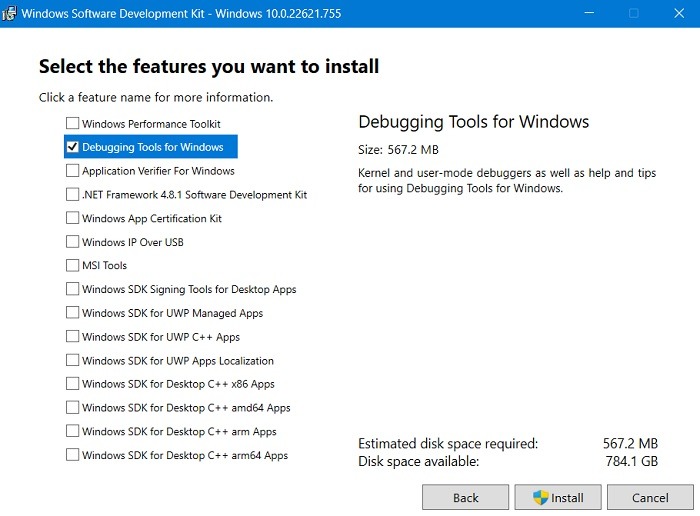Go Back to previous setup page
The height and width of the screenshot is (516, 700).
click(x=465, y=497)
